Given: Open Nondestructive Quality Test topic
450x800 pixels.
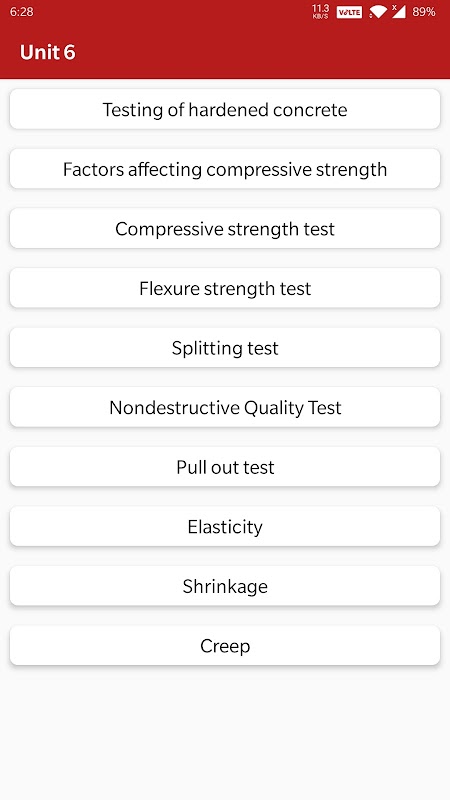Looking at the screenshot, I should [225, 407].
